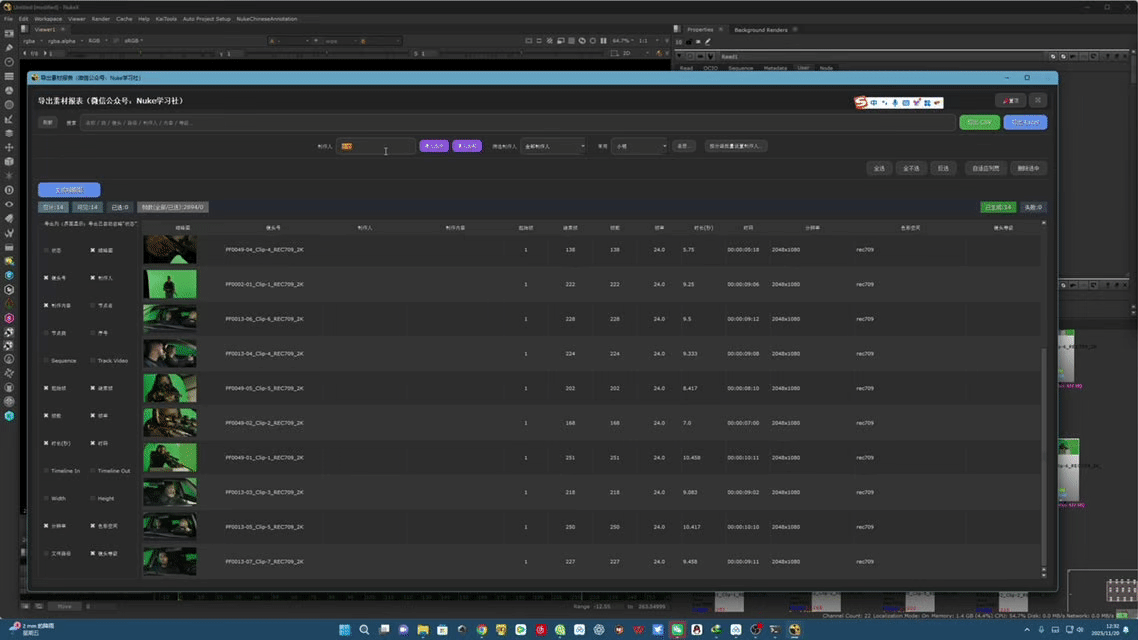The width and height of the screenshot is (1138, 640).
Task: Enable the Sequence column checkbox
Action: click(x=46, y=361)
